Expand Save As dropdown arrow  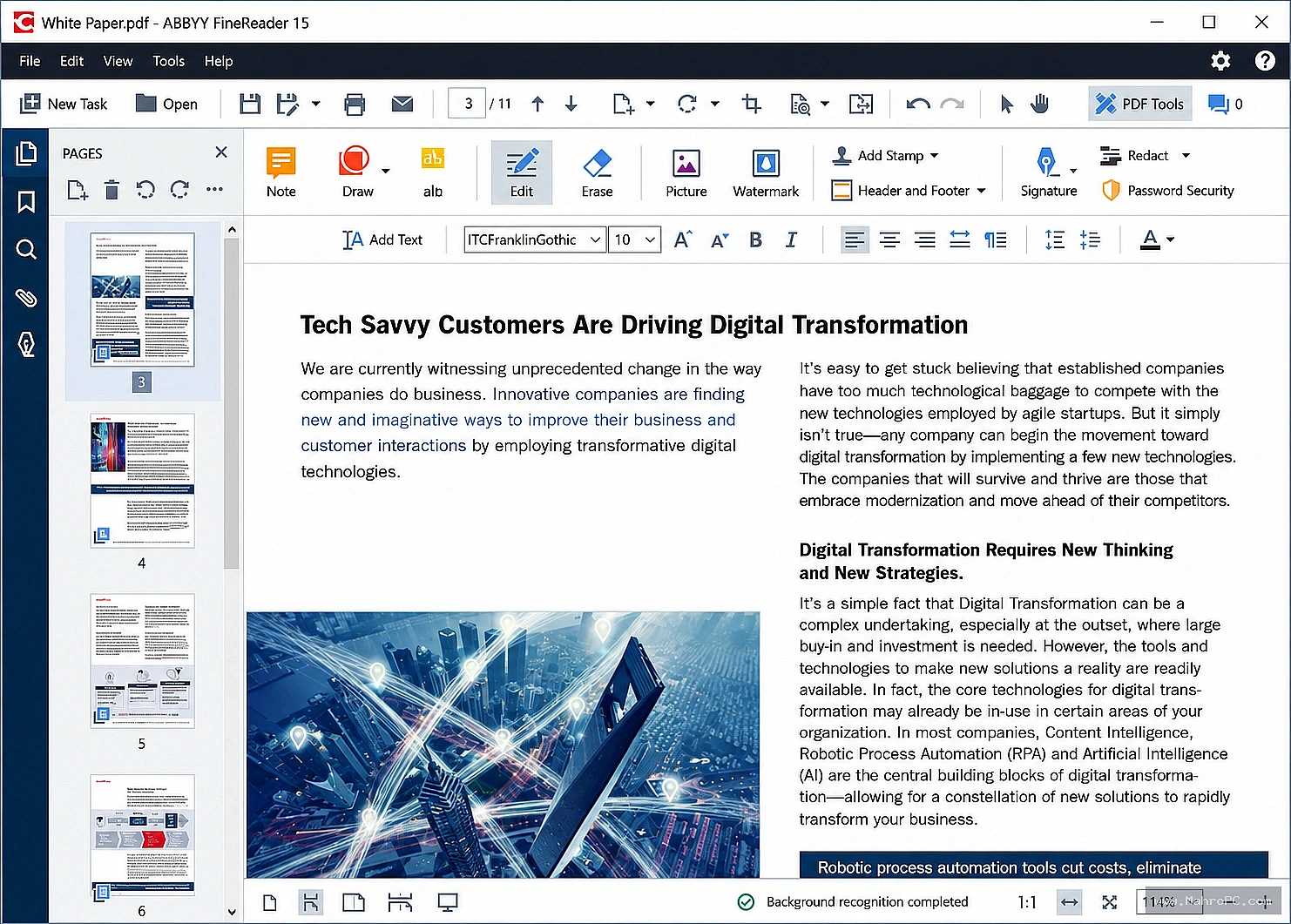[x=315, y=105]
